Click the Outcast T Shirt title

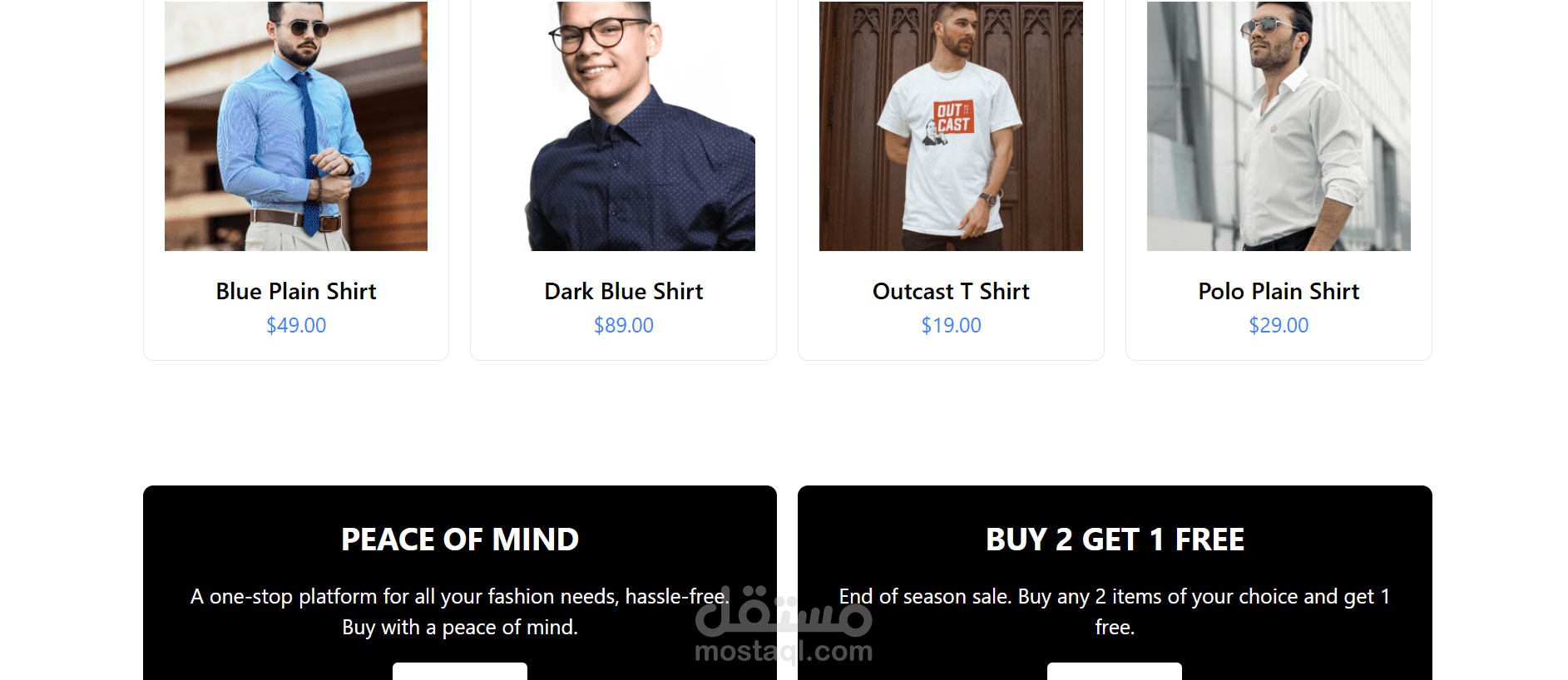click(951, 291)
